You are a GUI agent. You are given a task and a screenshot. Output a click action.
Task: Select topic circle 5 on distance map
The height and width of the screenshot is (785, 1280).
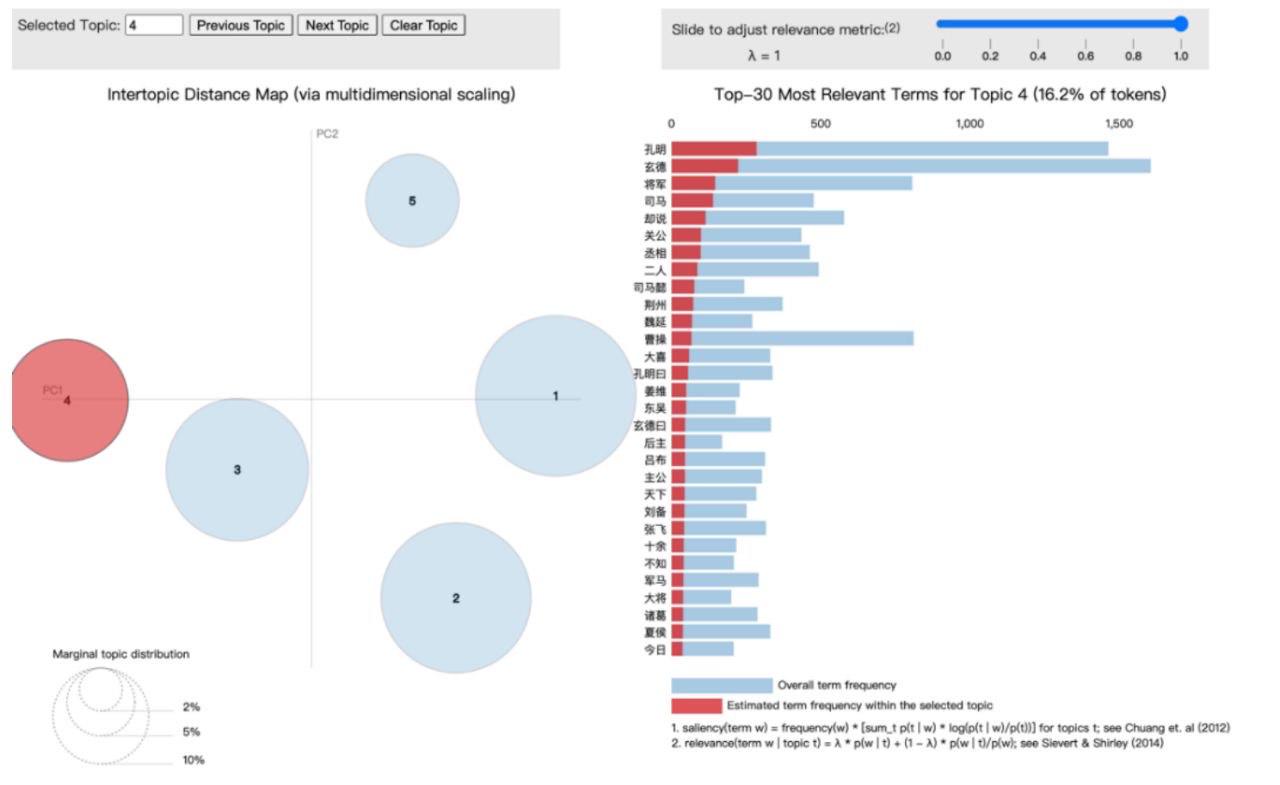[x=412, y=200]
